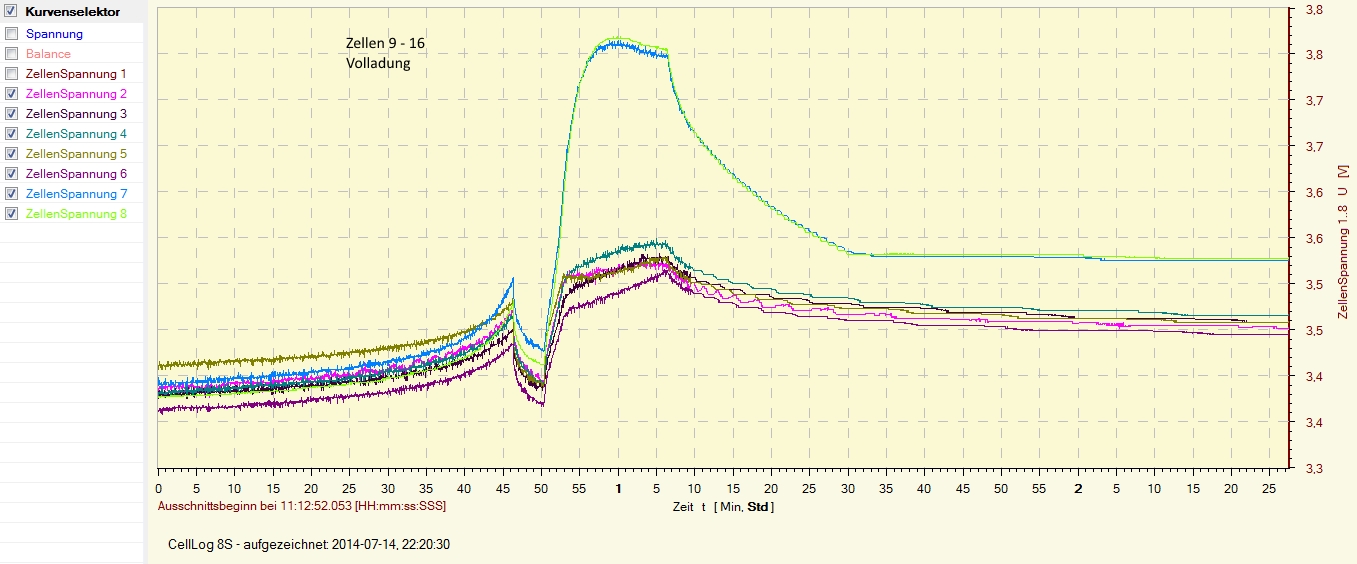
Task: Click the 3,3 value on voltage axis
Action: 1314,468
